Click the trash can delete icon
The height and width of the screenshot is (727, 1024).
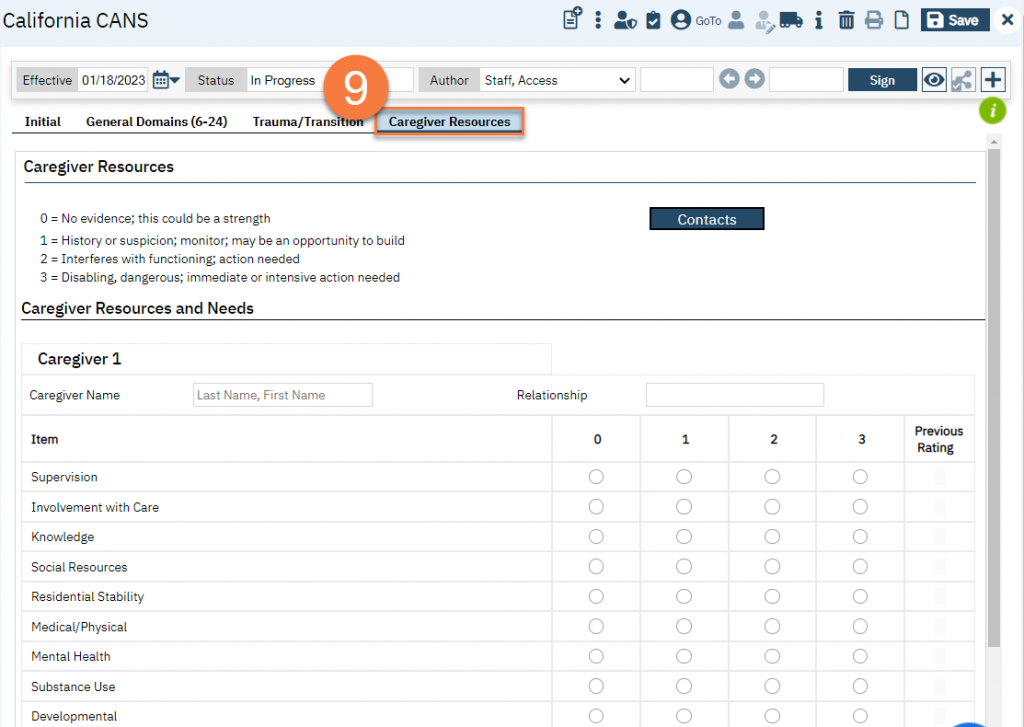click(846, 20)
